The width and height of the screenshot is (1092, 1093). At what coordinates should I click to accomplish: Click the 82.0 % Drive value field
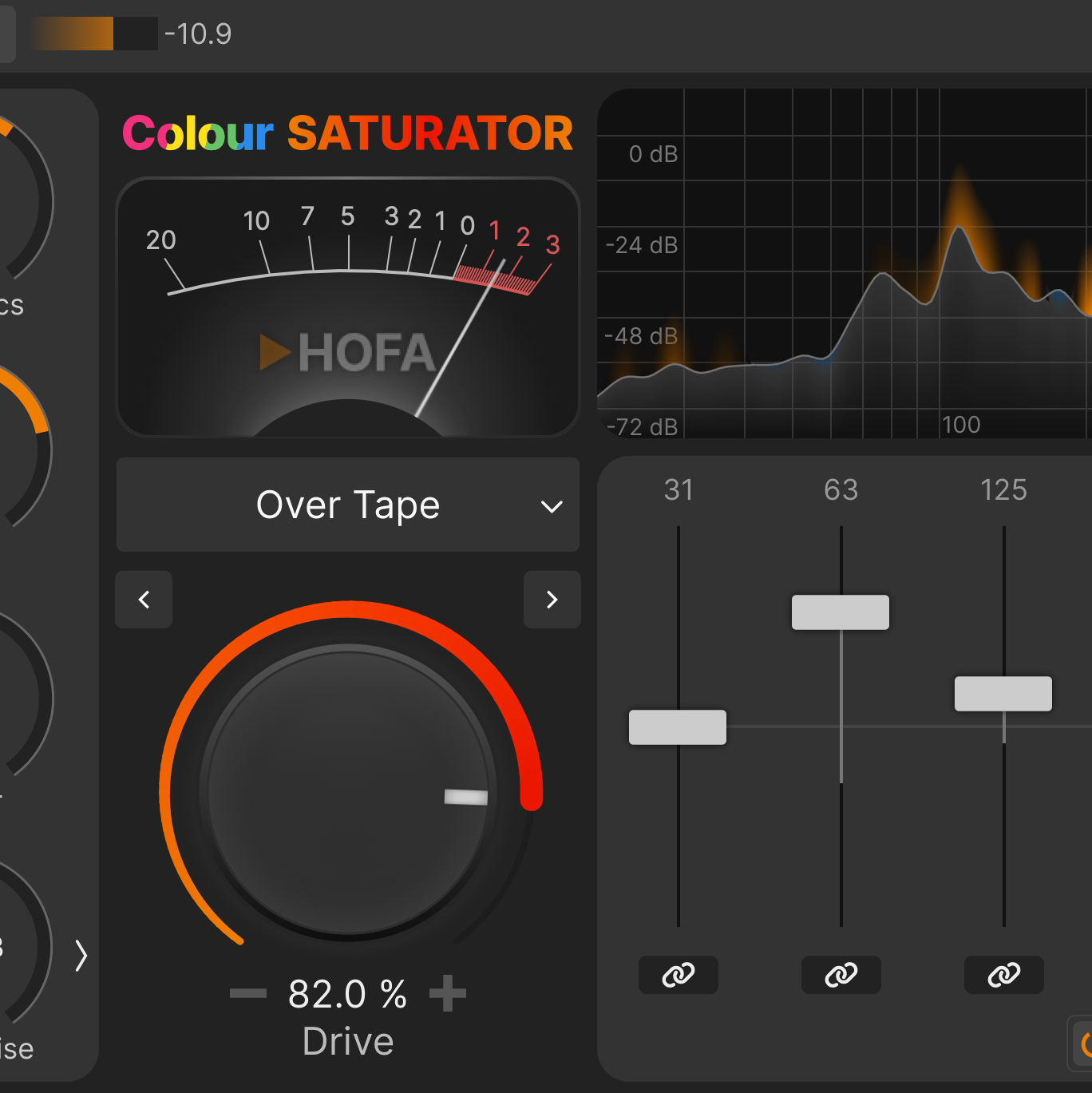coord(348,994)
